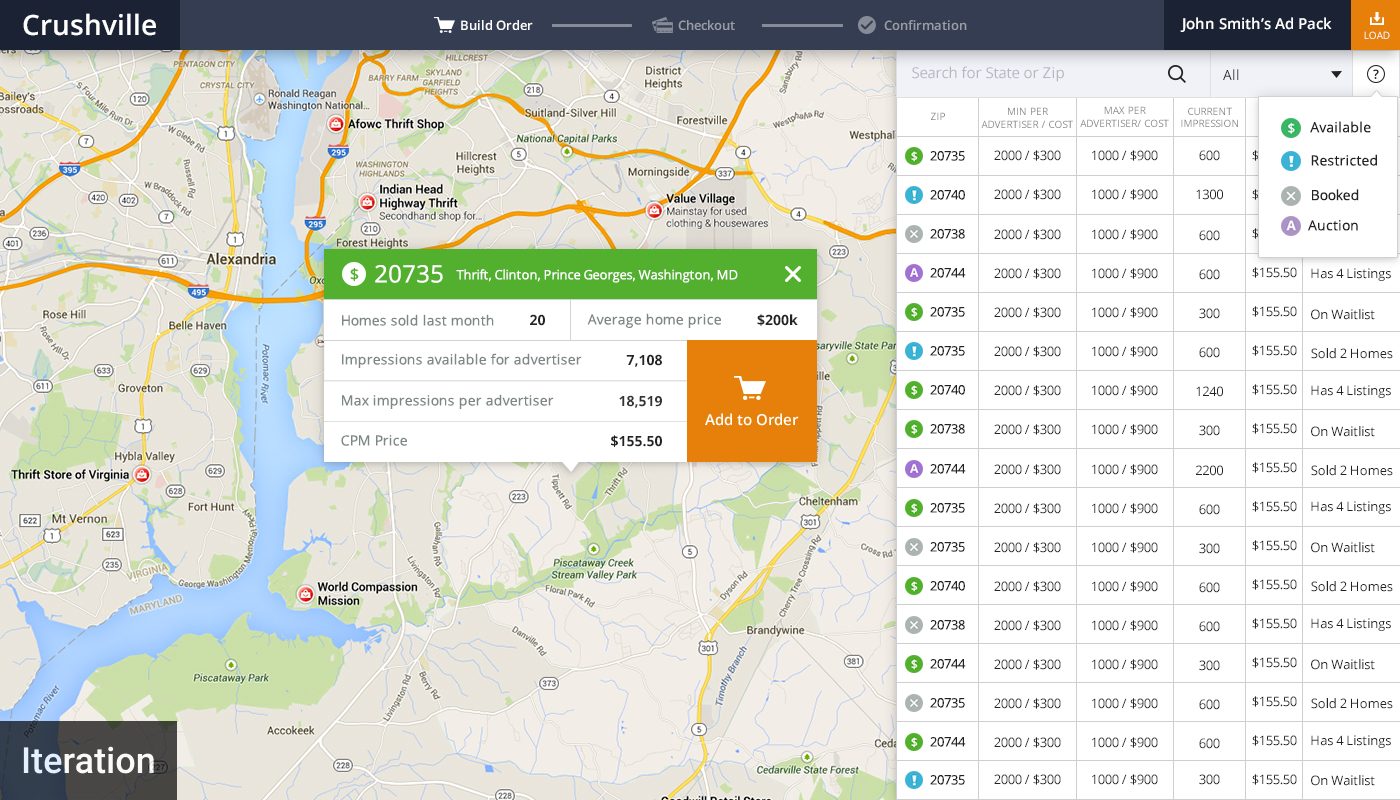Select Booked in the legend popup

coord(1320,195)
